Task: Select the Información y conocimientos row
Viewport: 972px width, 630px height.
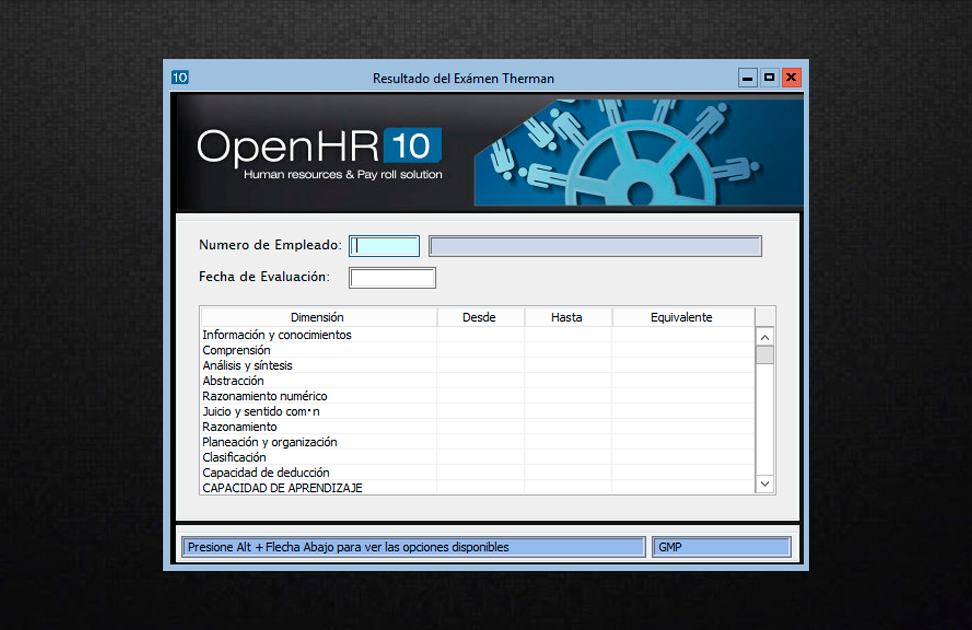Action: click(277, 335)
